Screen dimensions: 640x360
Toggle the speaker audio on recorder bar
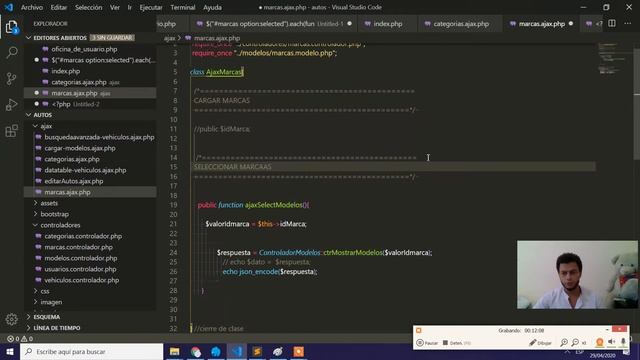[x=611, y=342]
